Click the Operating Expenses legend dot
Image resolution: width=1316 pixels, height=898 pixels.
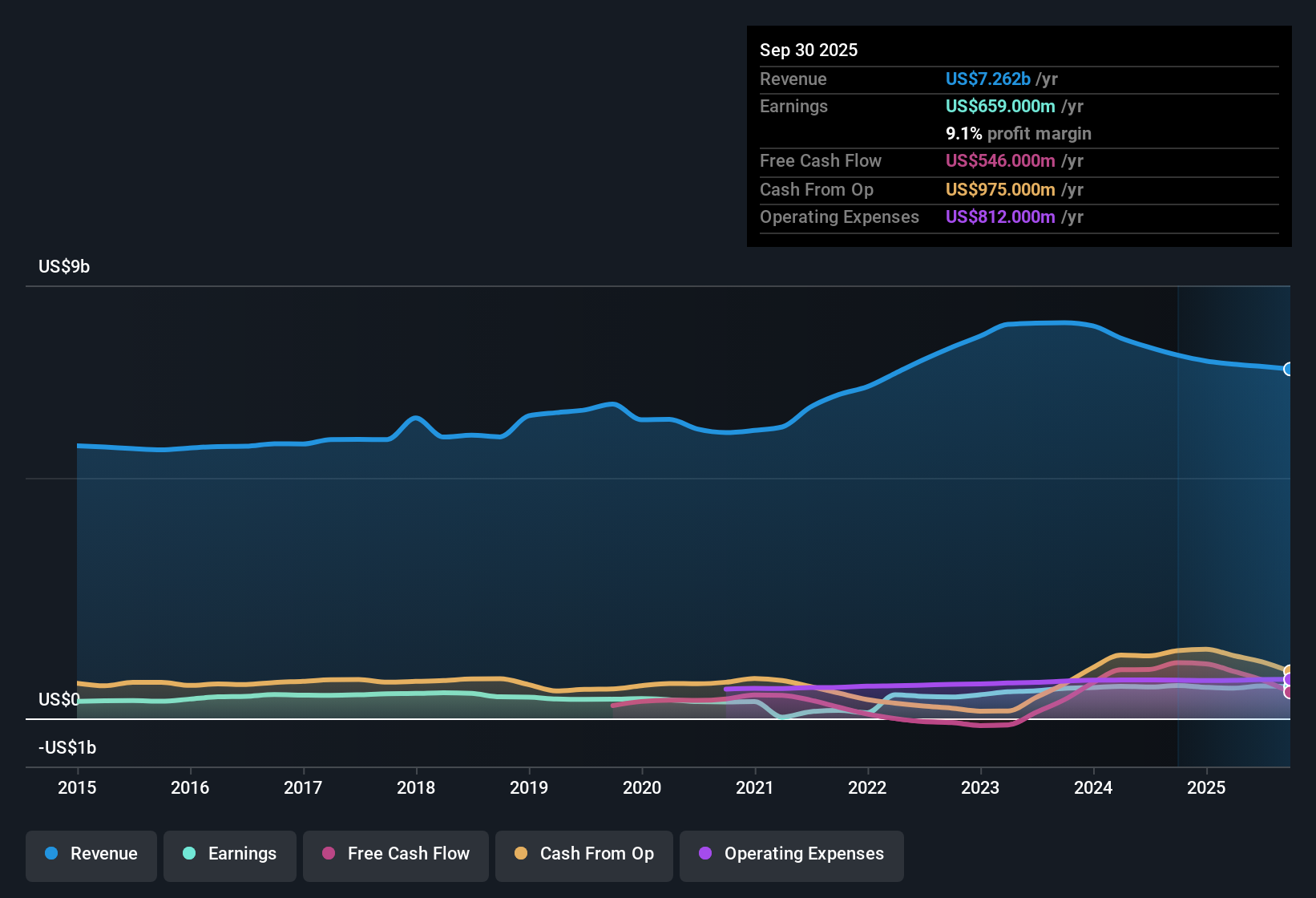(705, 855)
